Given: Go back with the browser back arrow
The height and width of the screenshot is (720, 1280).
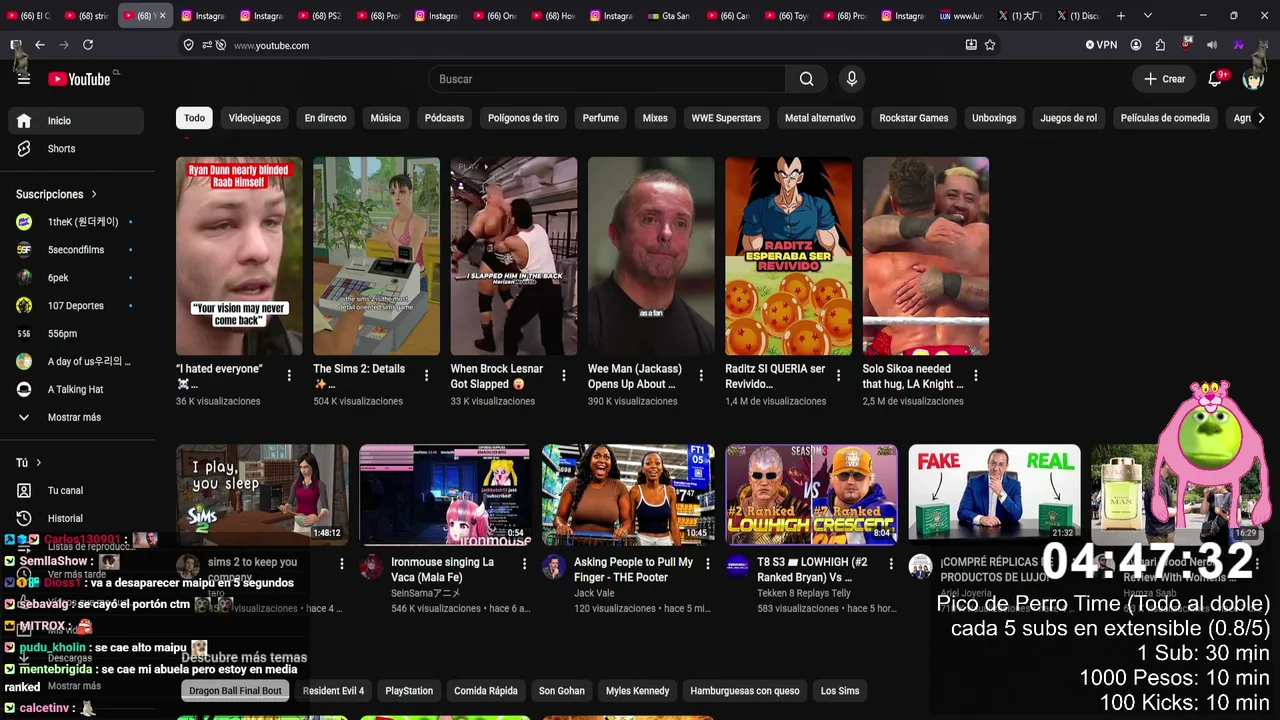Looking at the screenshot, I should click(x=40, y=45).
